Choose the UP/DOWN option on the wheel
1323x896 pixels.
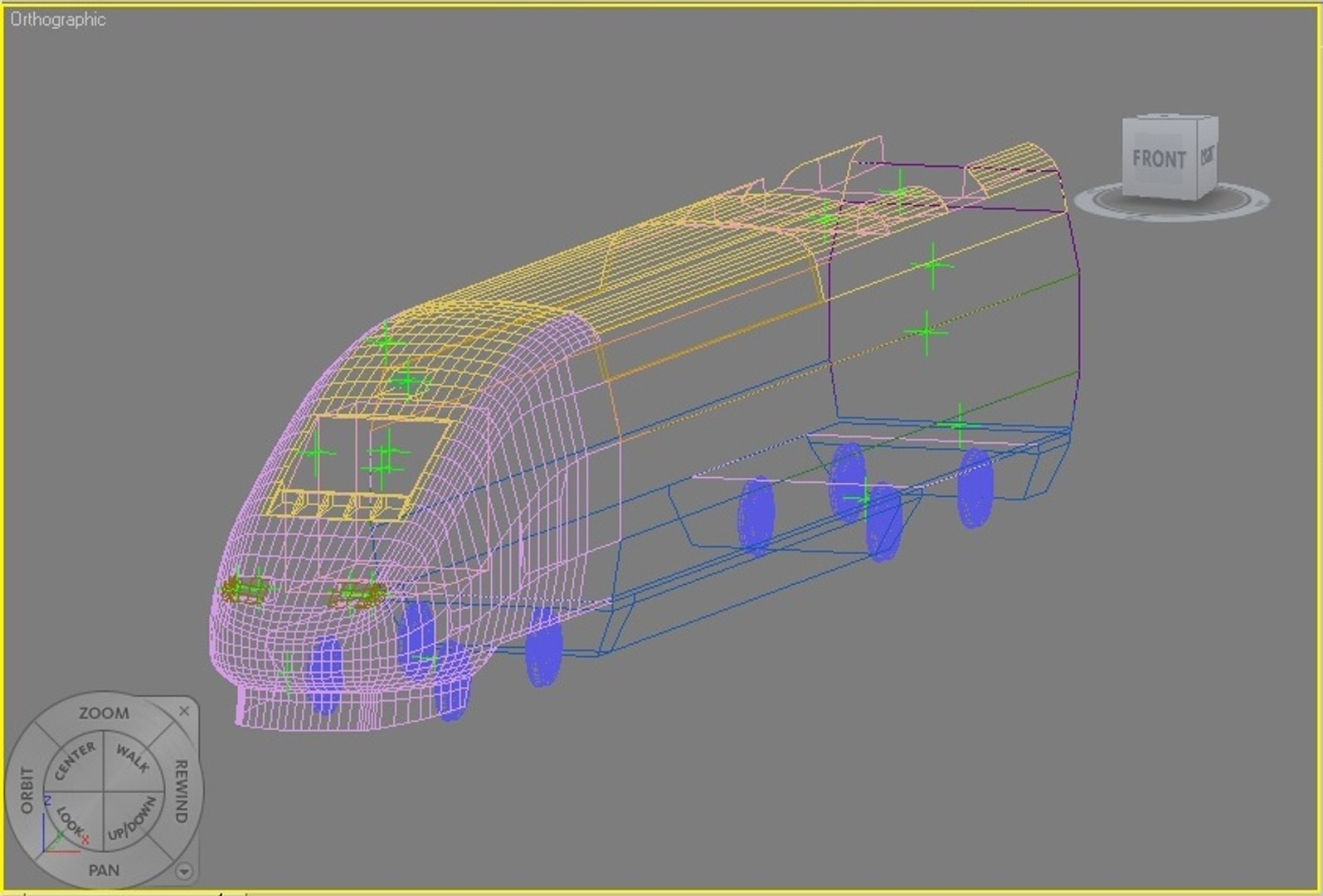click(x=133, y=821)
